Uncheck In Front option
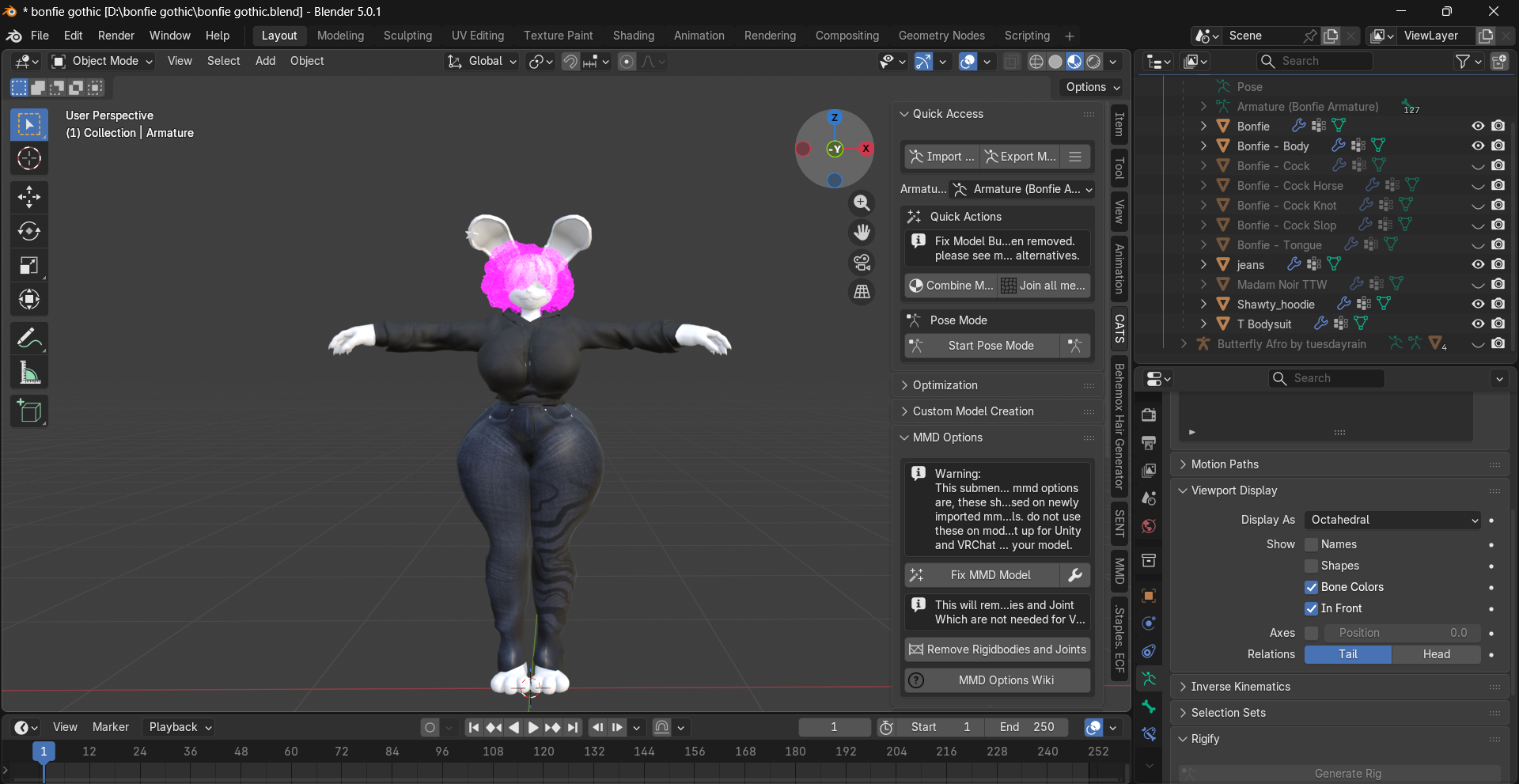The image size is (1519, 784). pos(1311,608)
